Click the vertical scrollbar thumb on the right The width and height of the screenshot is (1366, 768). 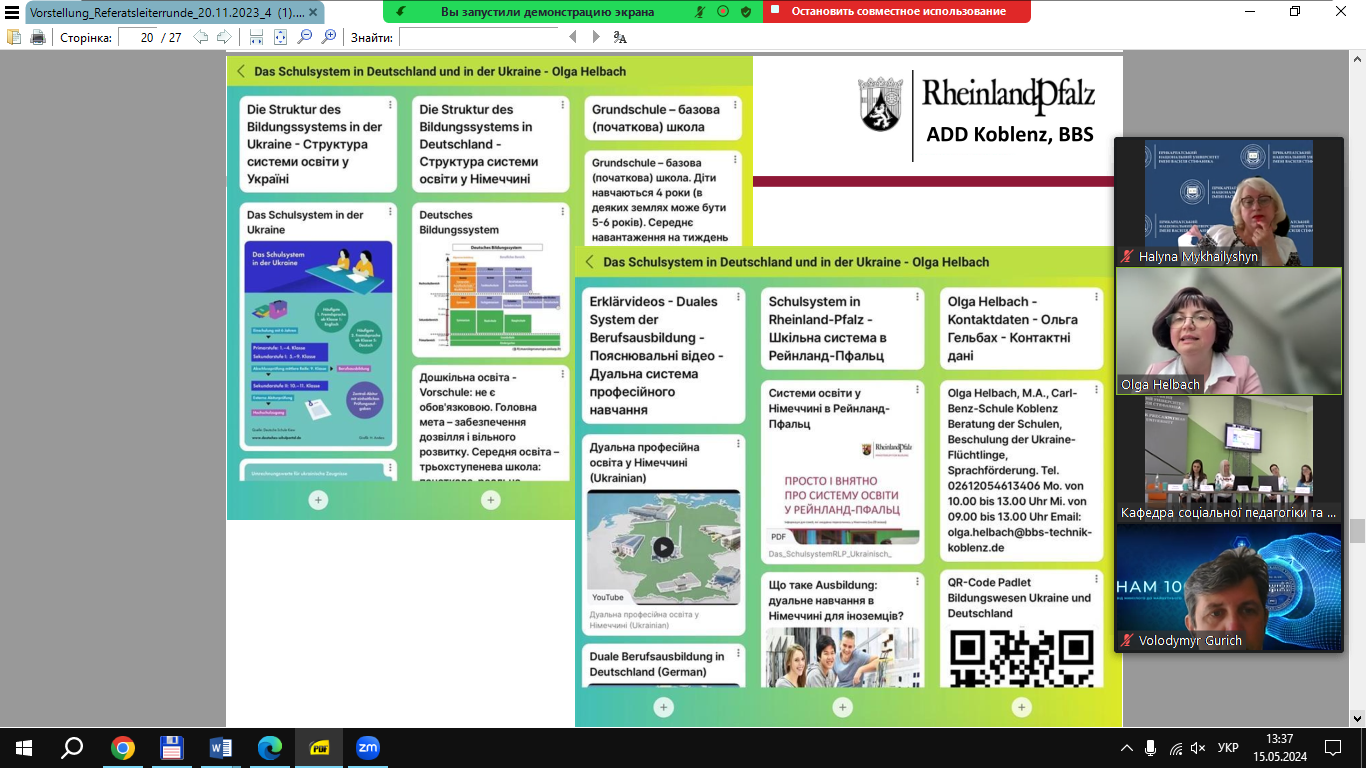click(1357, 530)
